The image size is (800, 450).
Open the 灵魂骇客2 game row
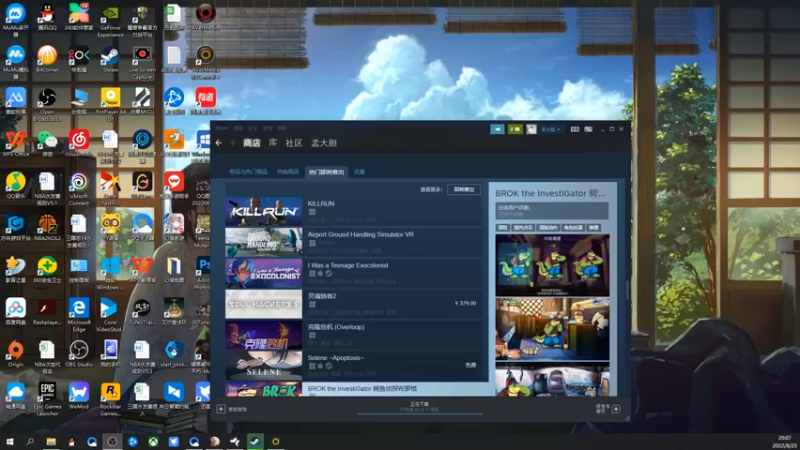coord(353,304)
